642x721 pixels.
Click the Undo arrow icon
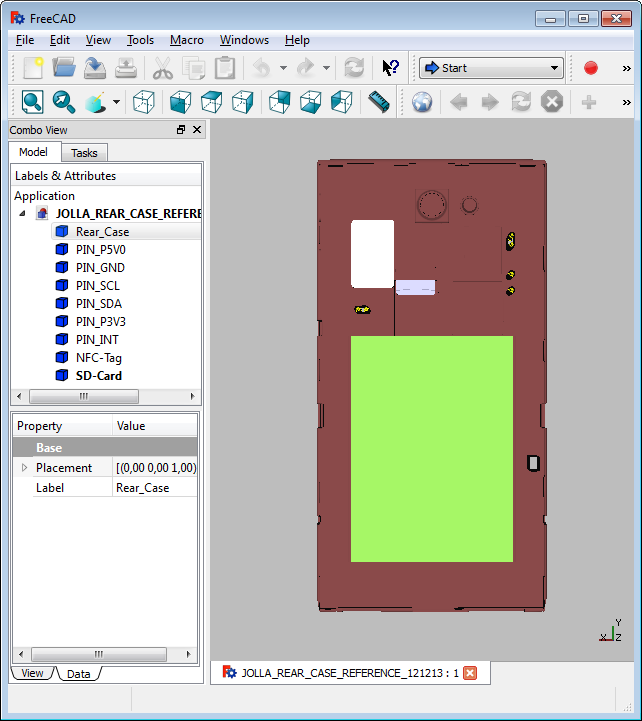pyautogui.click(x=262, y=68)
